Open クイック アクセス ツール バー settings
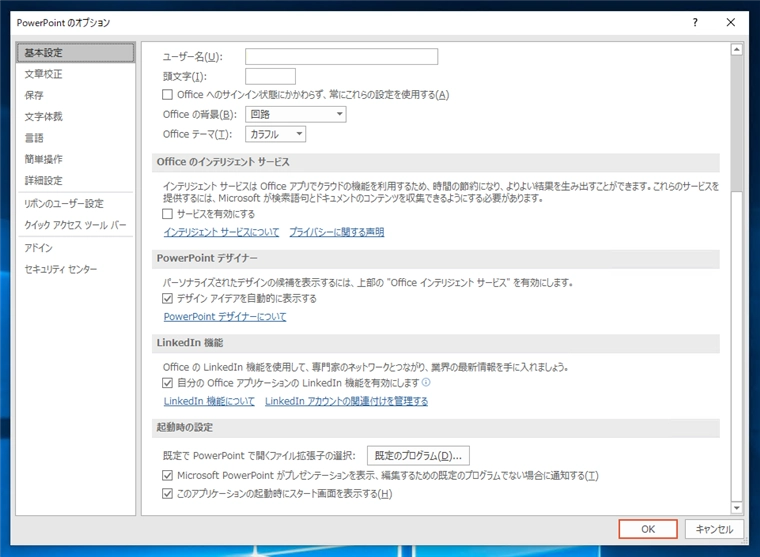Viewport: 760px width, 557px height. click(x=75, y=225)
